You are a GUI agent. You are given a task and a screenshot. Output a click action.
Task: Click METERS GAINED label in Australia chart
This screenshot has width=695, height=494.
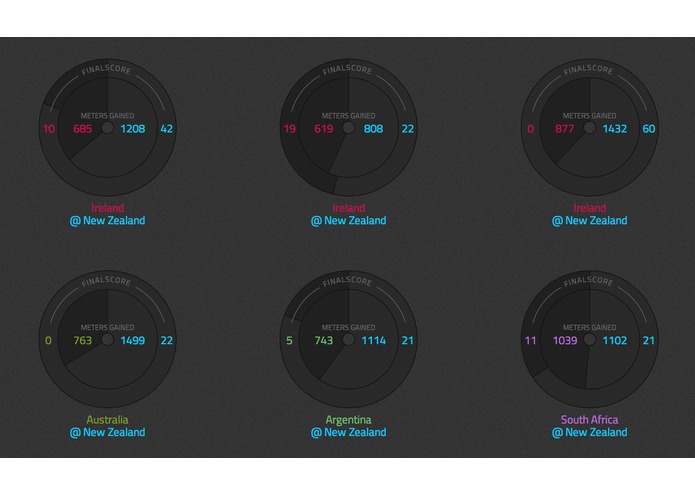(107, 327)
